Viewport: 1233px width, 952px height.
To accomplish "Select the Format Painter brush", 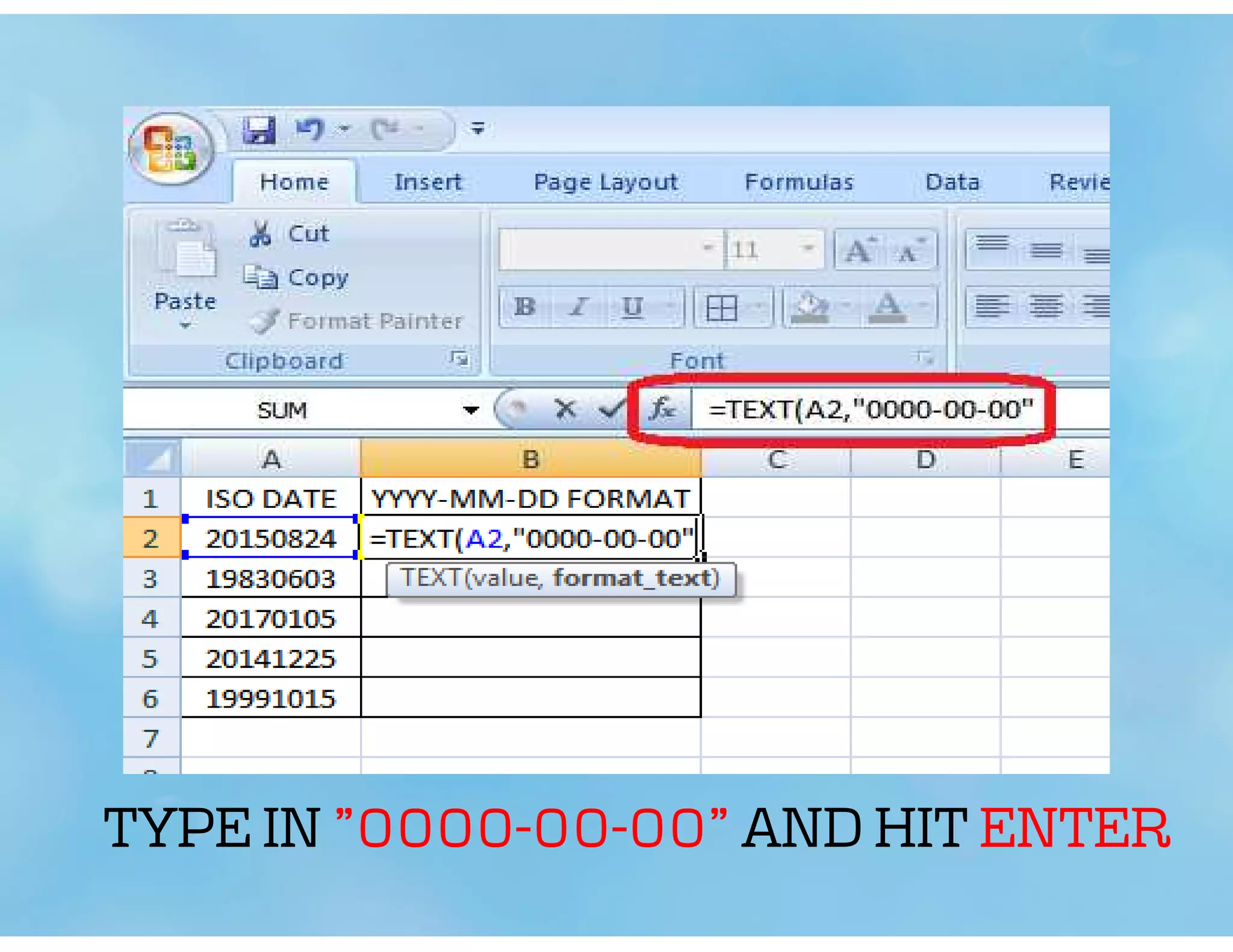I will (265, 321).
